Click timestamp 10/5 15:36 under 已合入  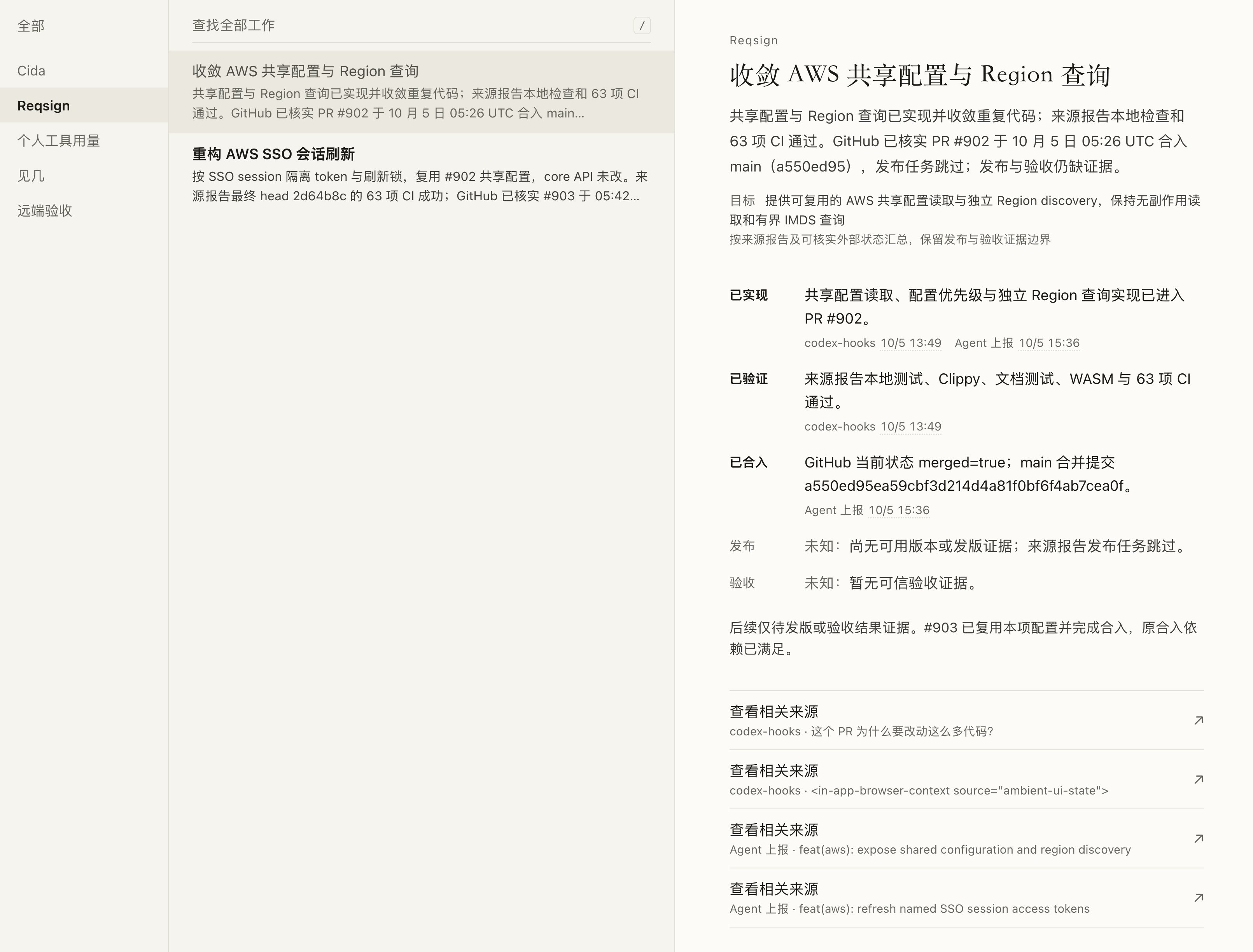[x=899, y=510]
